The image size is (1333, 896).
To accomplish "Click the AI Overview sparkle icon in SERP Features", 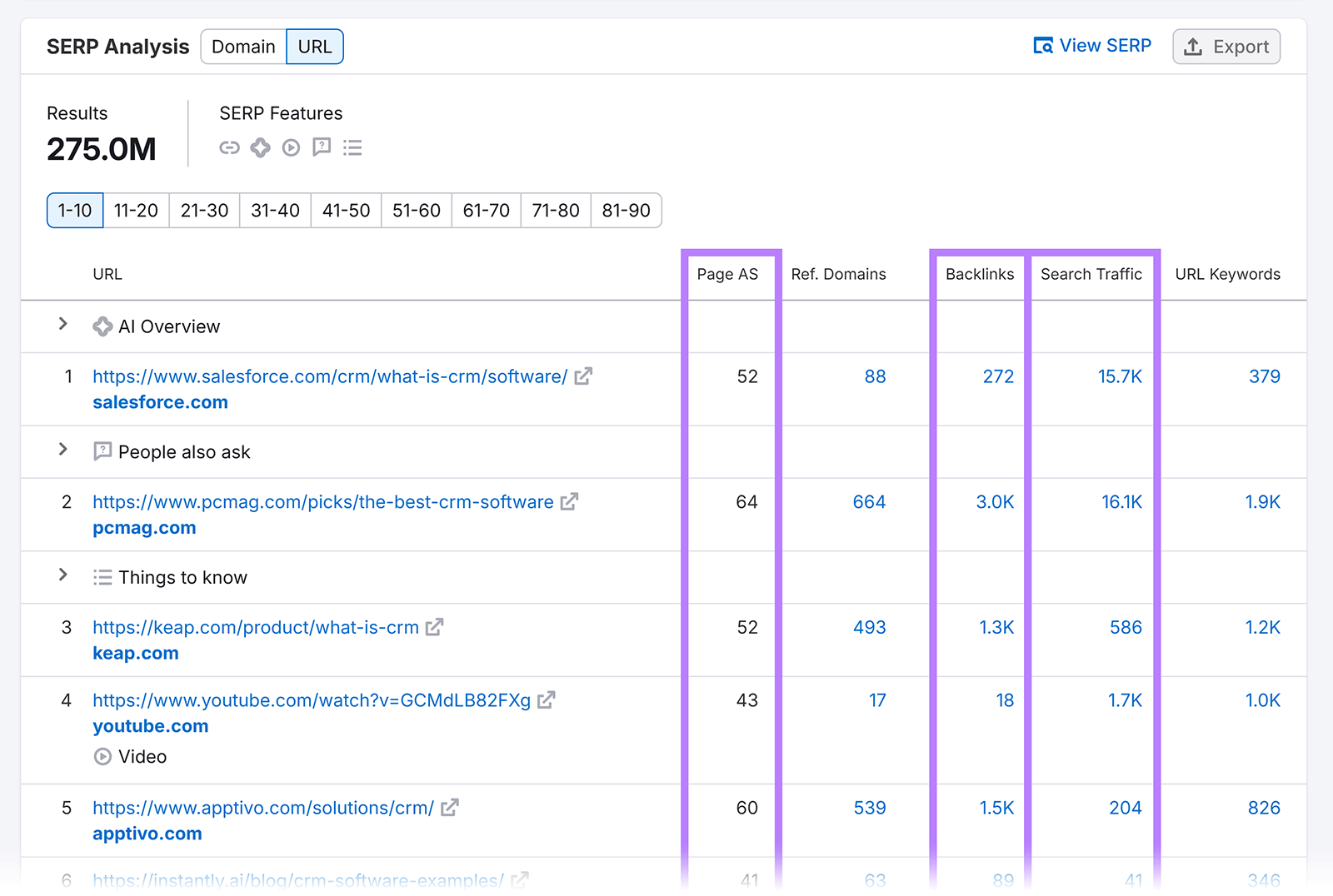I will tap(260, 147).
